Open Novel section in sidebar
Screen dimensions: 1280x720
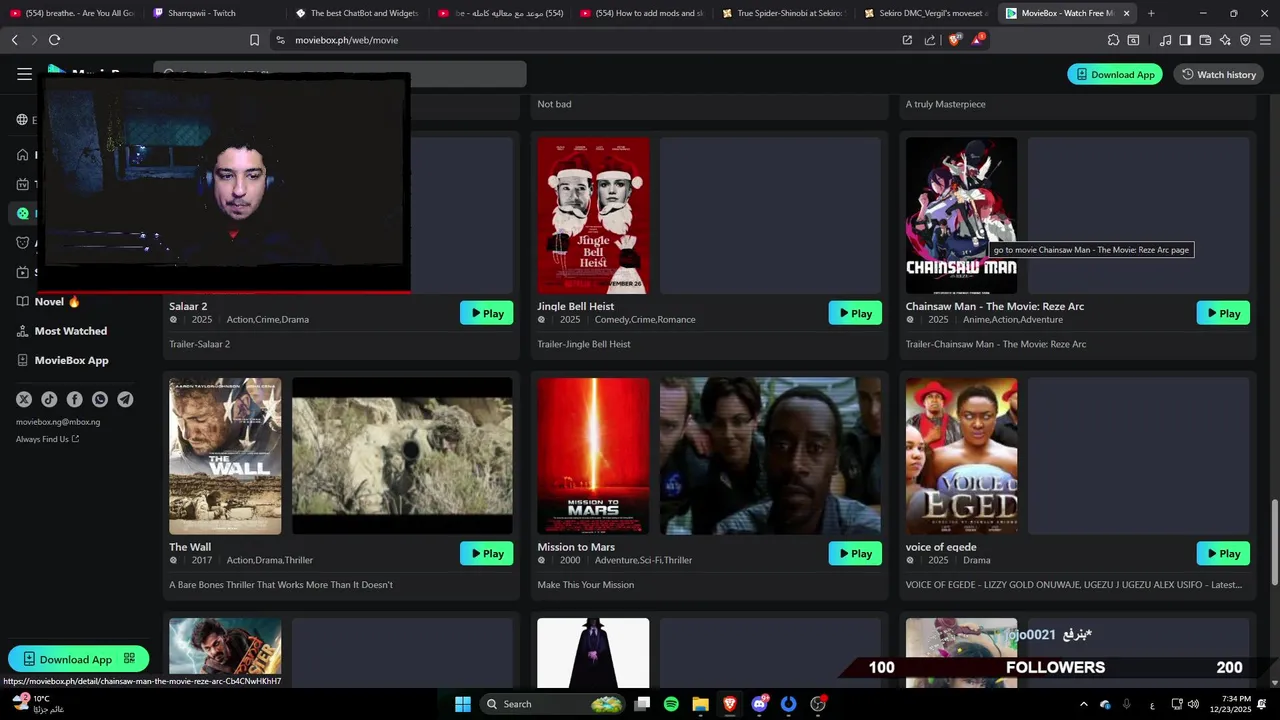point(50,302)
